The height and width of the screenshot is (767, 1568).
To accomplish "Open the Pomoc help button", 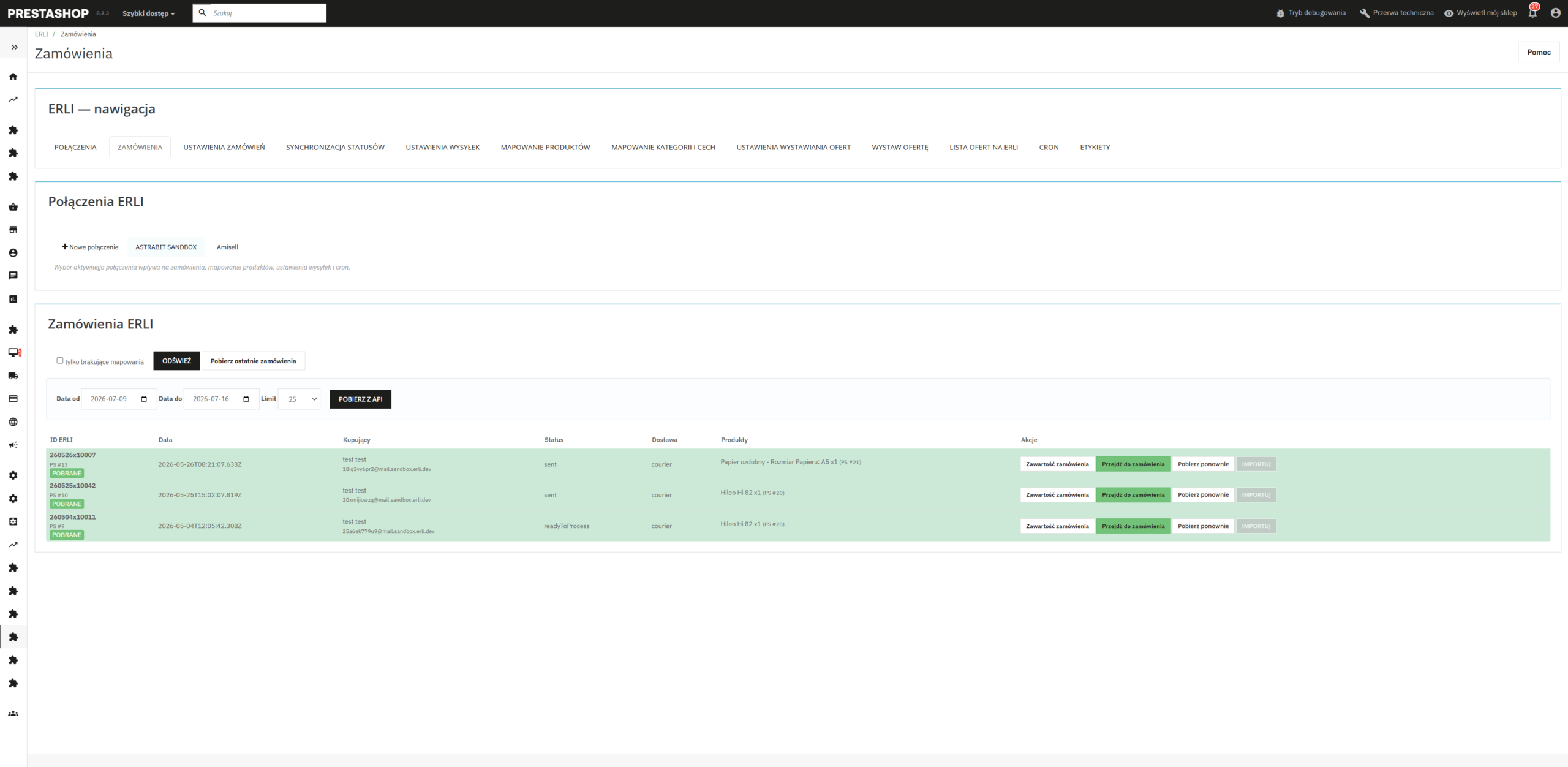I will click(1539, 52).
